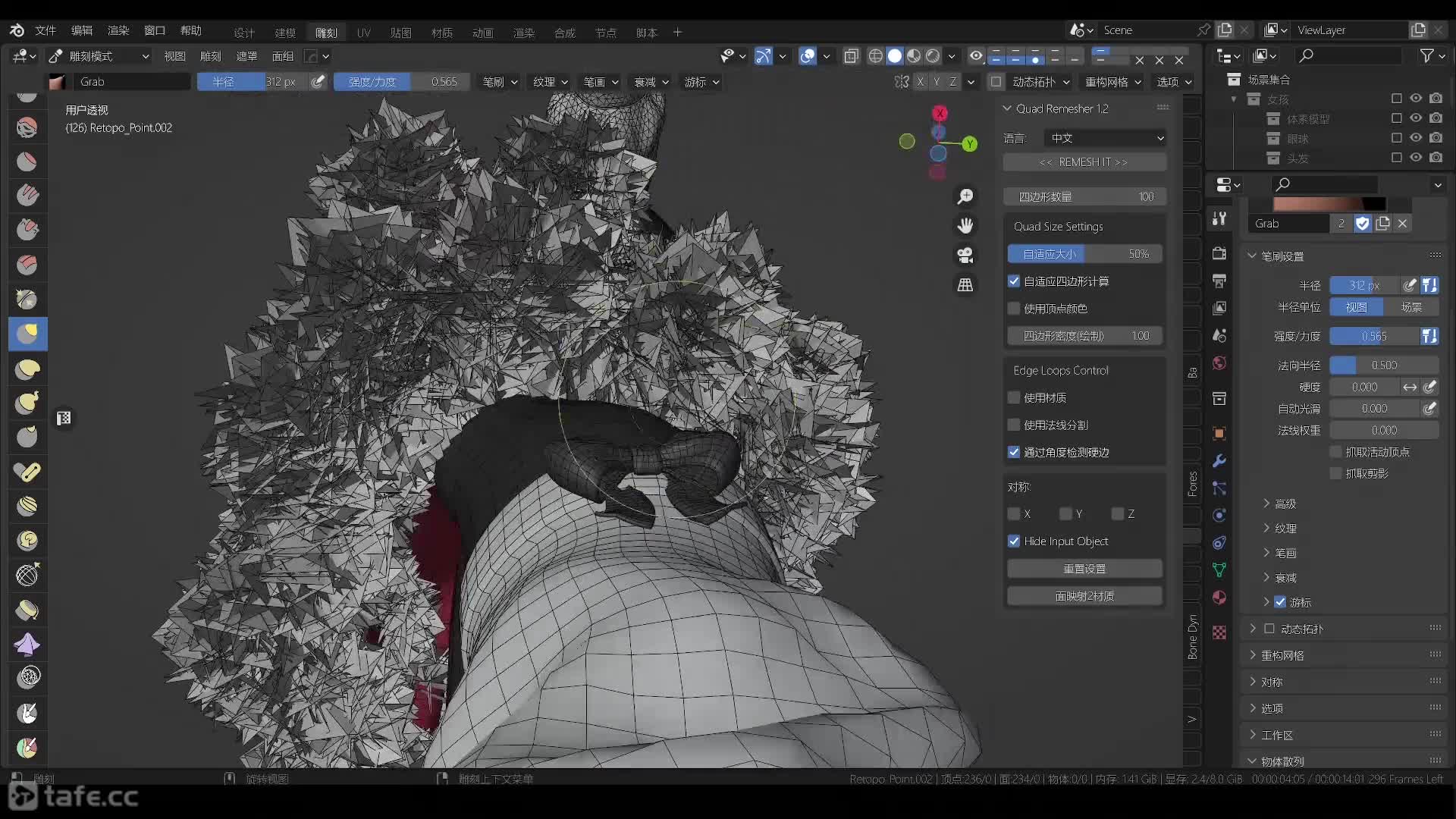Click the << REMESH IT >> button

(1084, 162)
